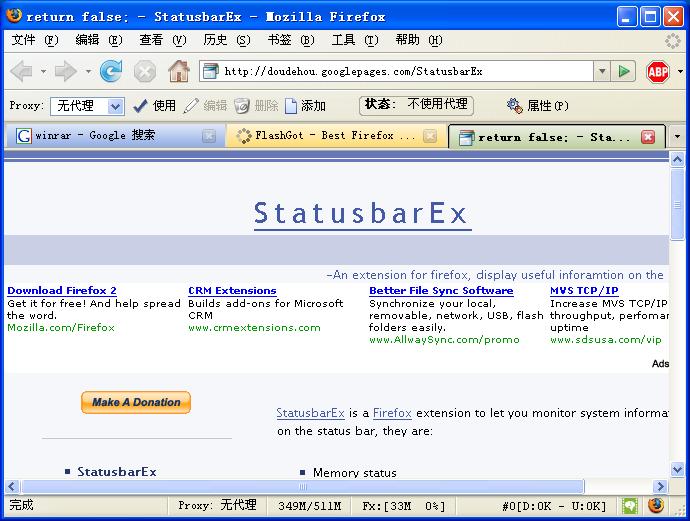Click the www.crmextensions.com green URL
The height and width of the screenshot is (521, 690).
(x=254, y=328)
